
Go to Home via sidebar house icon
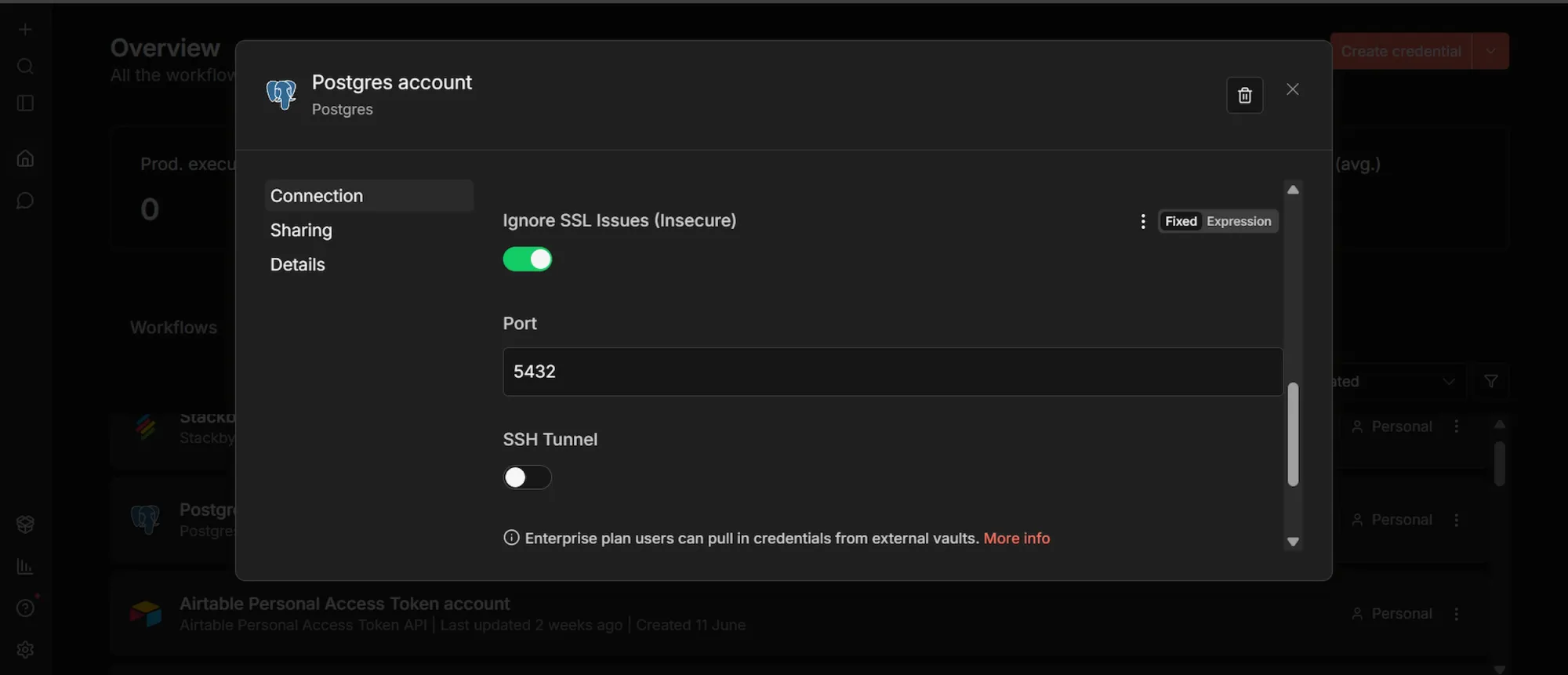25,159
